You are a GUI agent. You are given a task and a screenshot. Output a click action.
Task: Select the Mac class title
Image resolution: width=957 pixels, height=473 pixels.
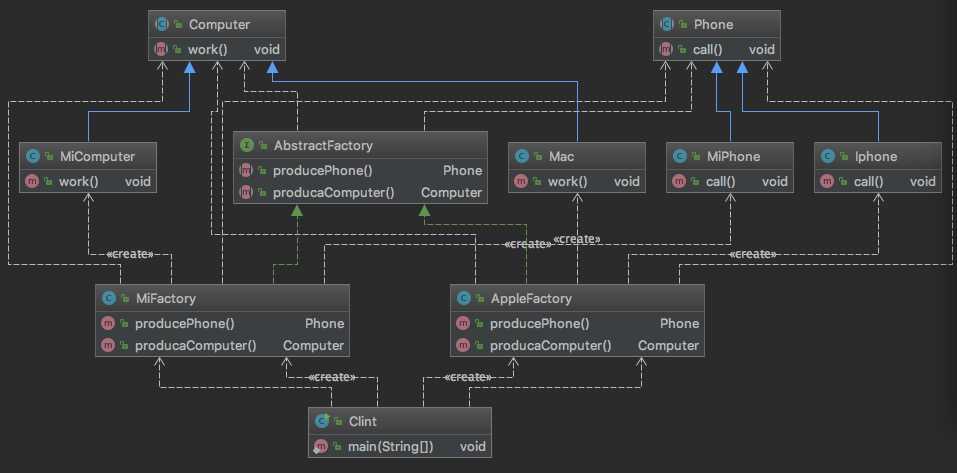pos(561,156)
